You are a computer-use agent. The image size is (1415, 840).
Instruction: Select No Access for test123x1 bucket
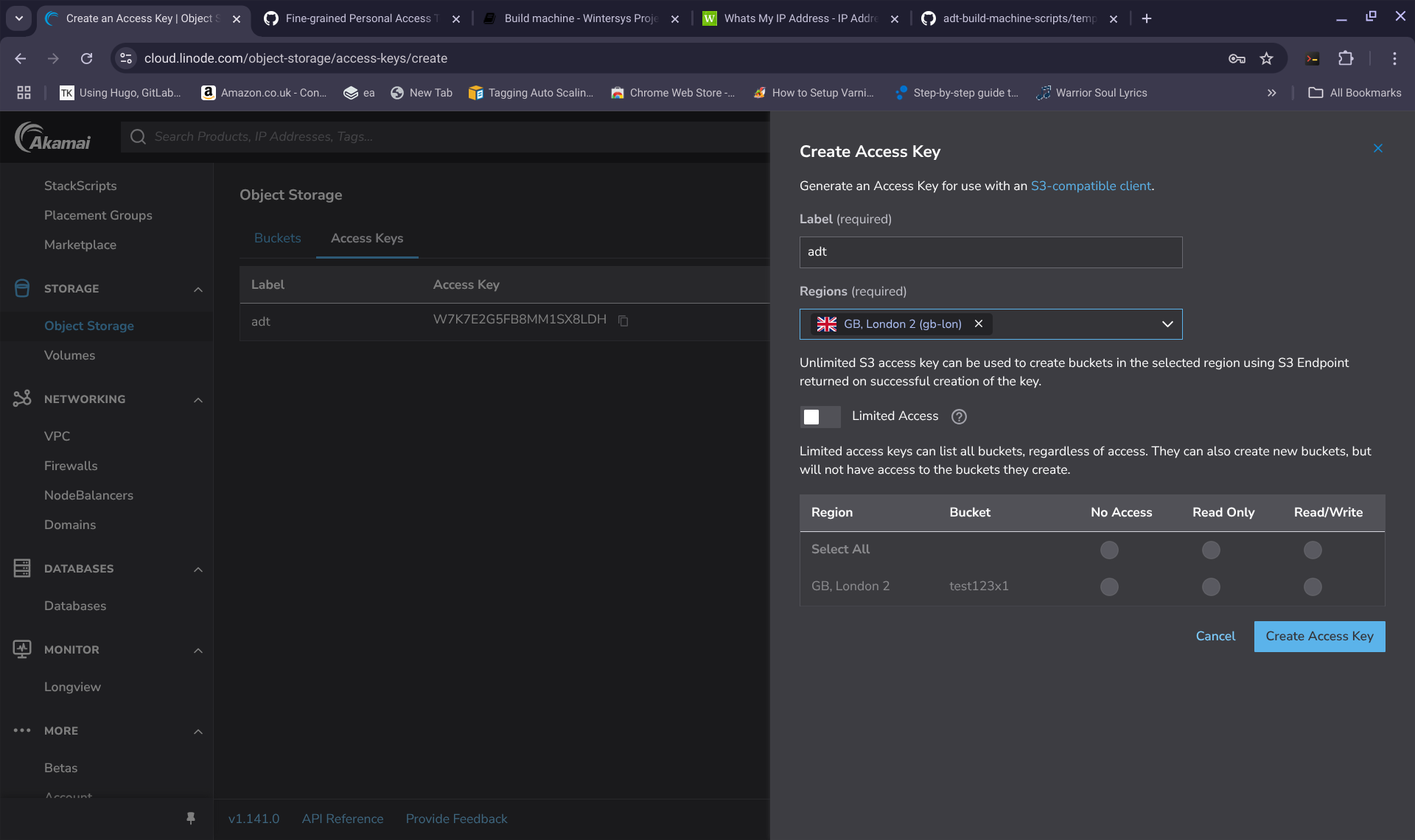[x=1109, y=587]
